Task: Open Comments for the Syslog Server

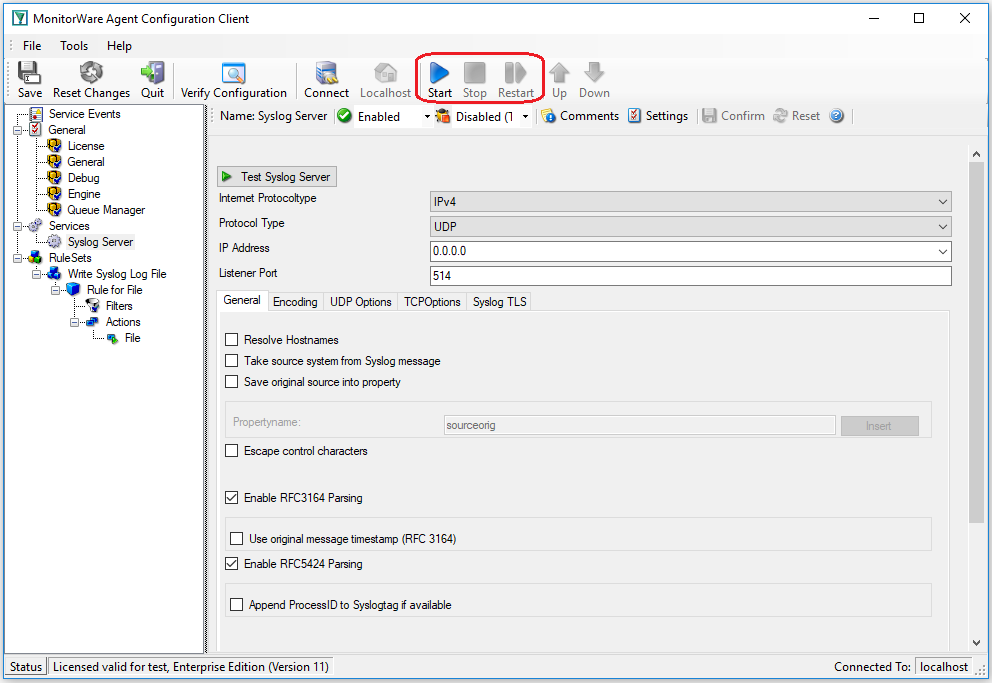Action: coord(580,116)
